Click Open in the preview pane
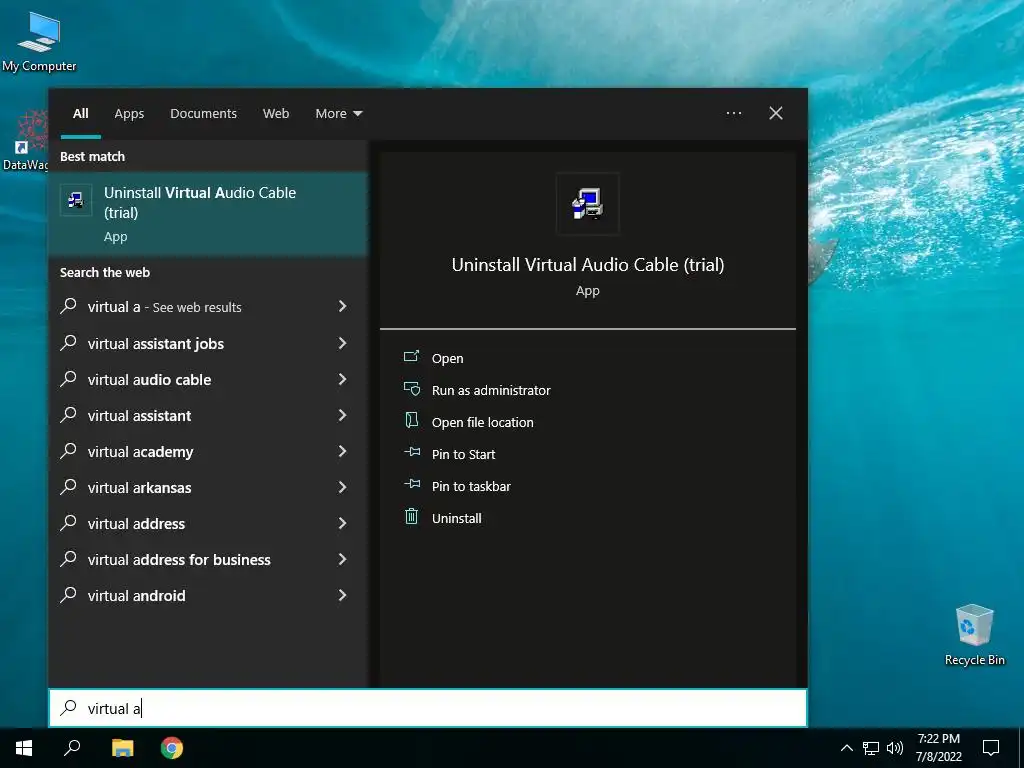Viewport: 1024px width, 768px height. pyautogui.click(x=447, y=359)
